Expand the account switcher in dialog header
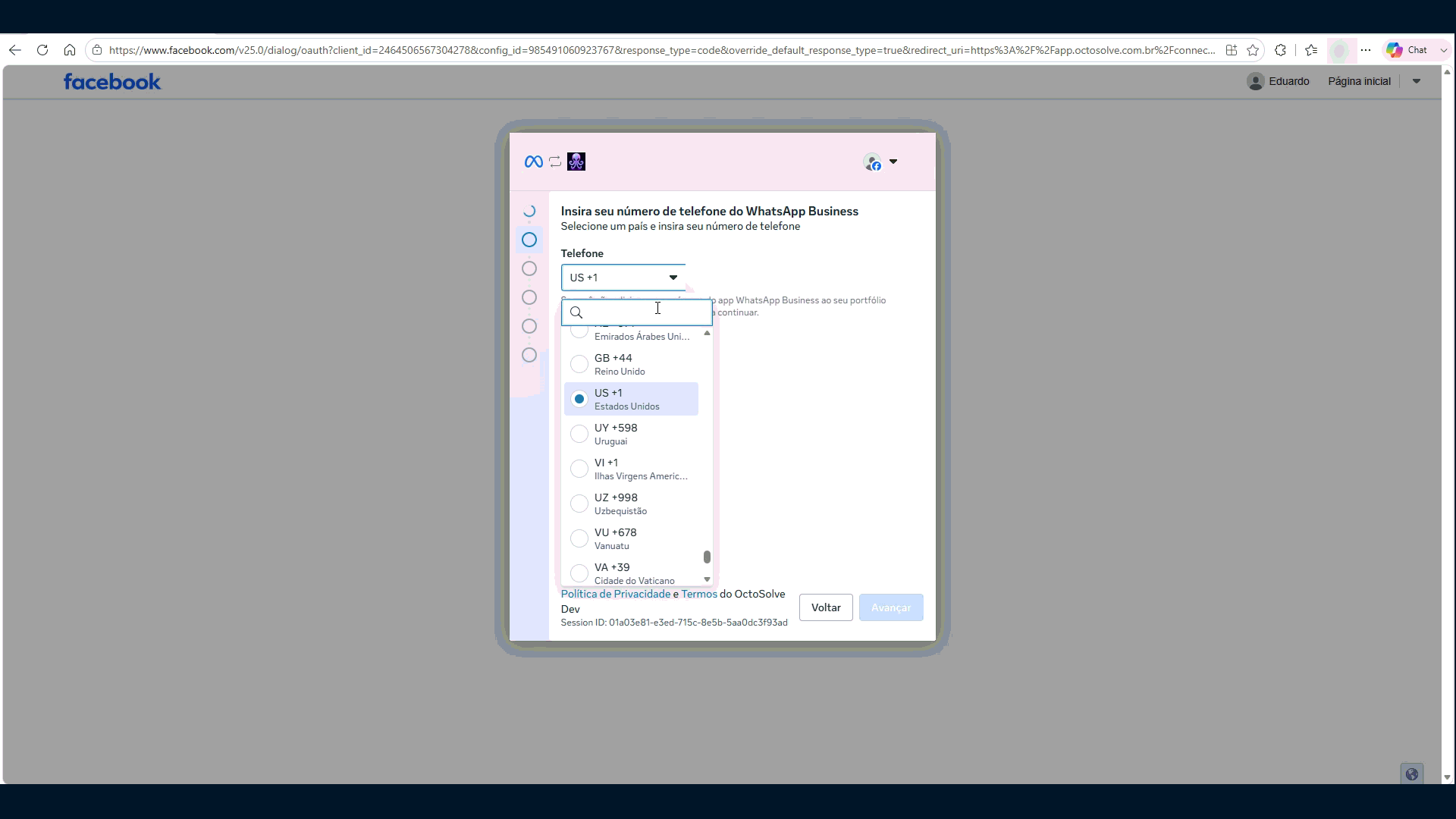This screenshot has width=1456, height=819. (893, 162)
